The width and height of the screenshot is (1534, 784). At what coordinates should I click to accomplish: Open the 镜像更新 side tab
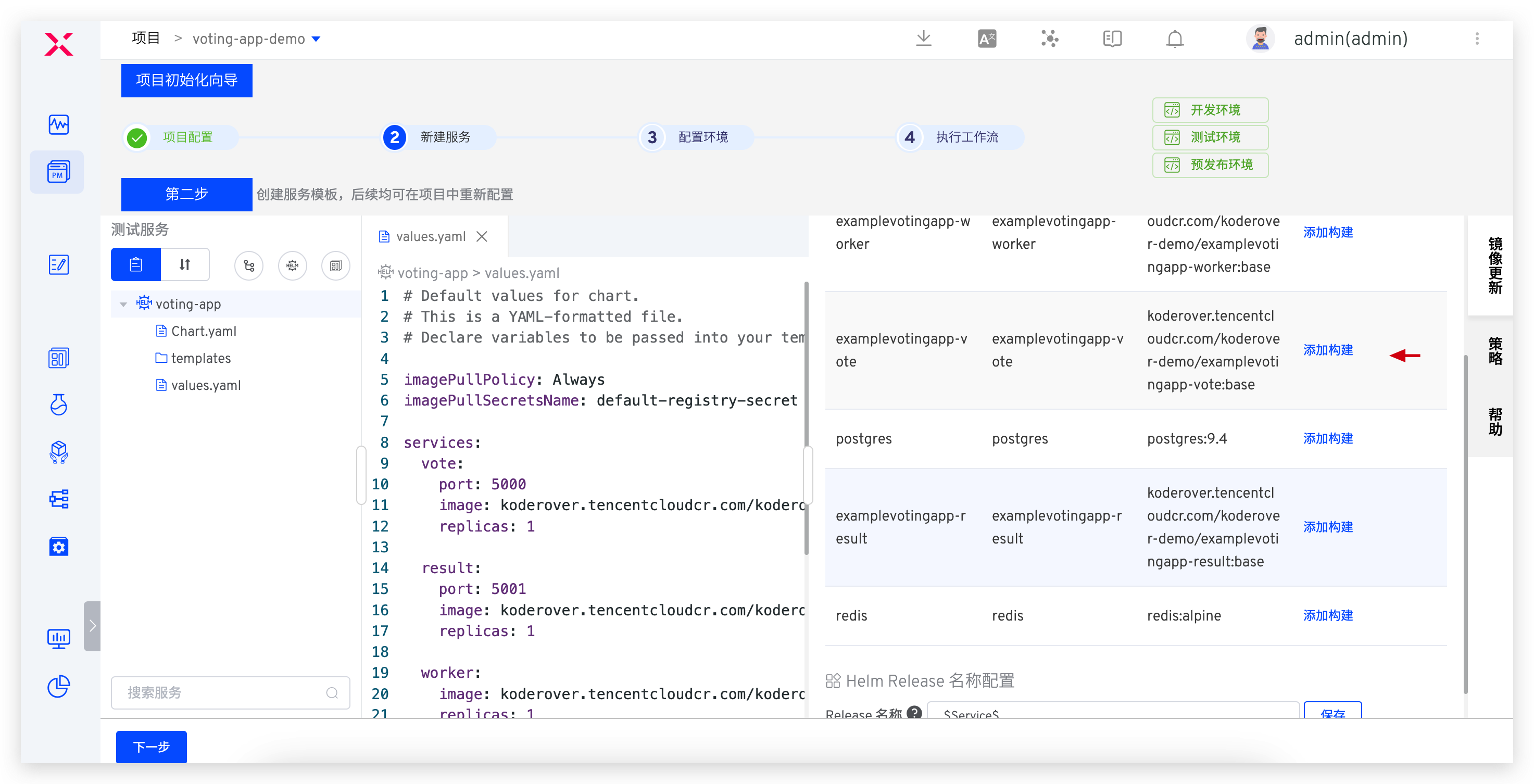(x=1495, y=265)
